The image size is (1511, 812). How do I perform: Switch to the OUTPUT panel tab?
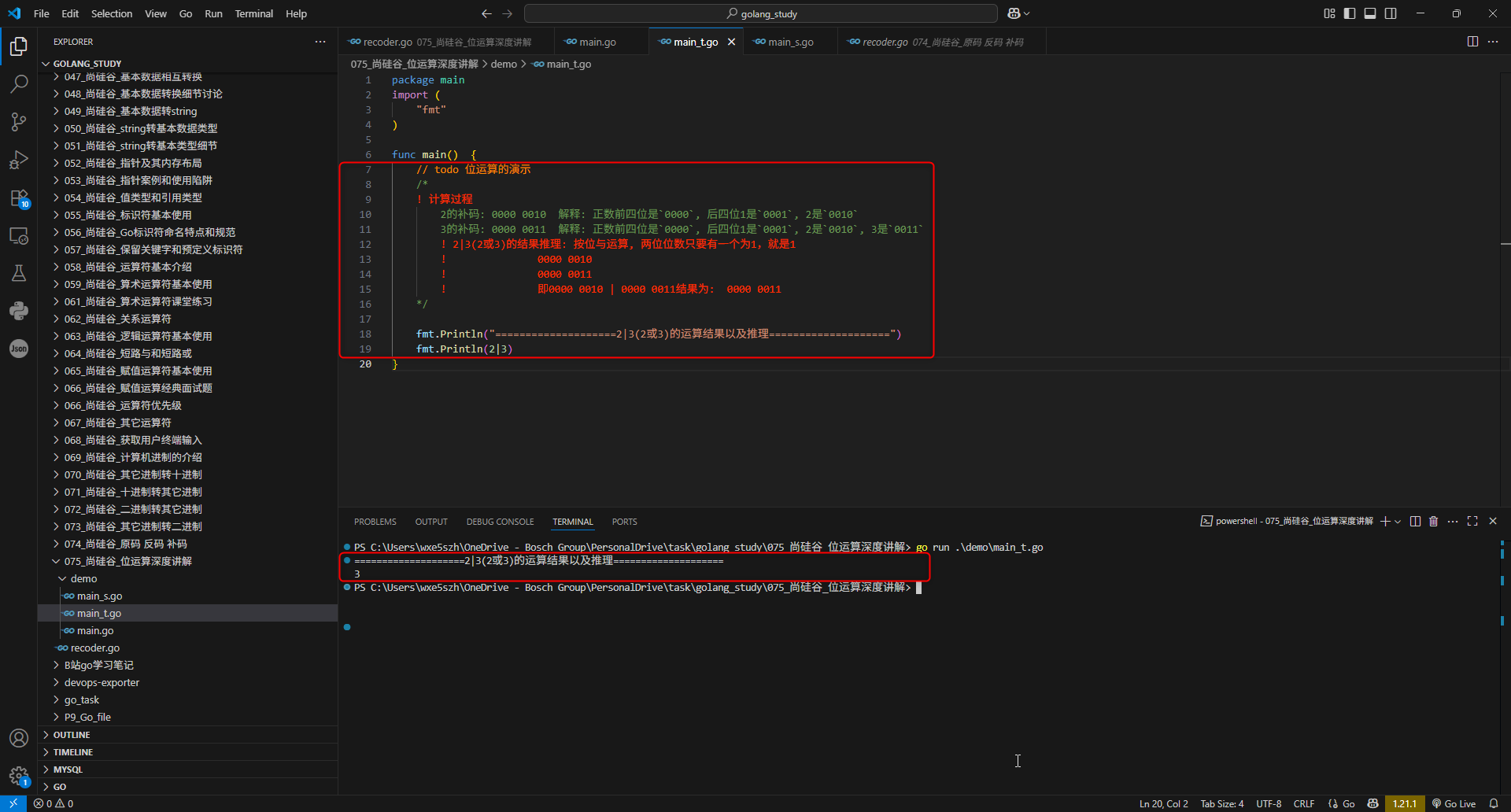[431, 522]
